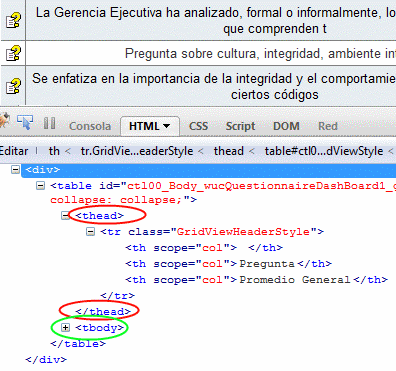
Task: Open the Firebug bug menu icon
Action: click(4, 121)
